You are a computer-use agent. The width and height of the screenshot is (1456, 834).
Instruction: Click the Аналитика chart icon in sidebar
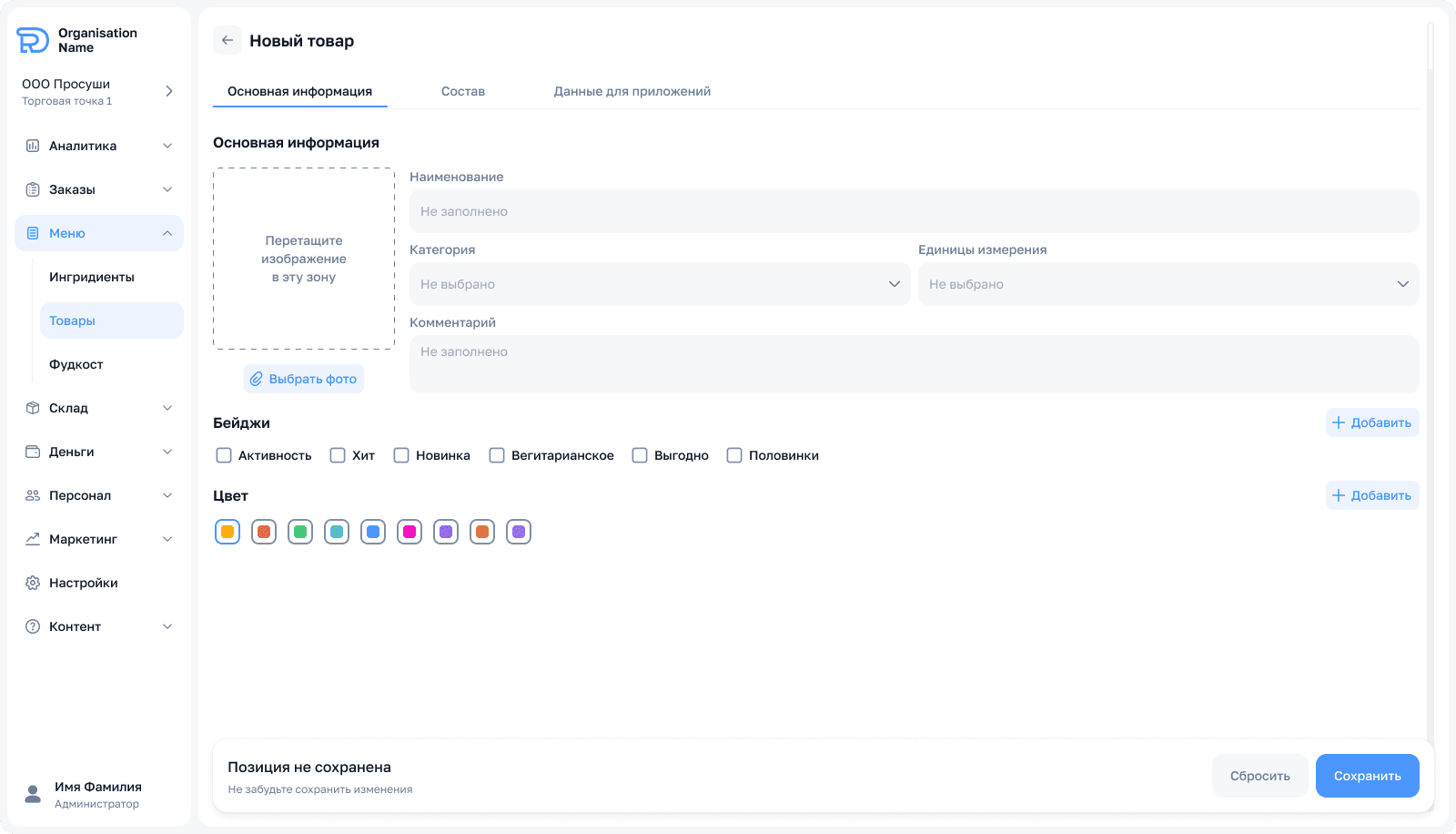33,146
